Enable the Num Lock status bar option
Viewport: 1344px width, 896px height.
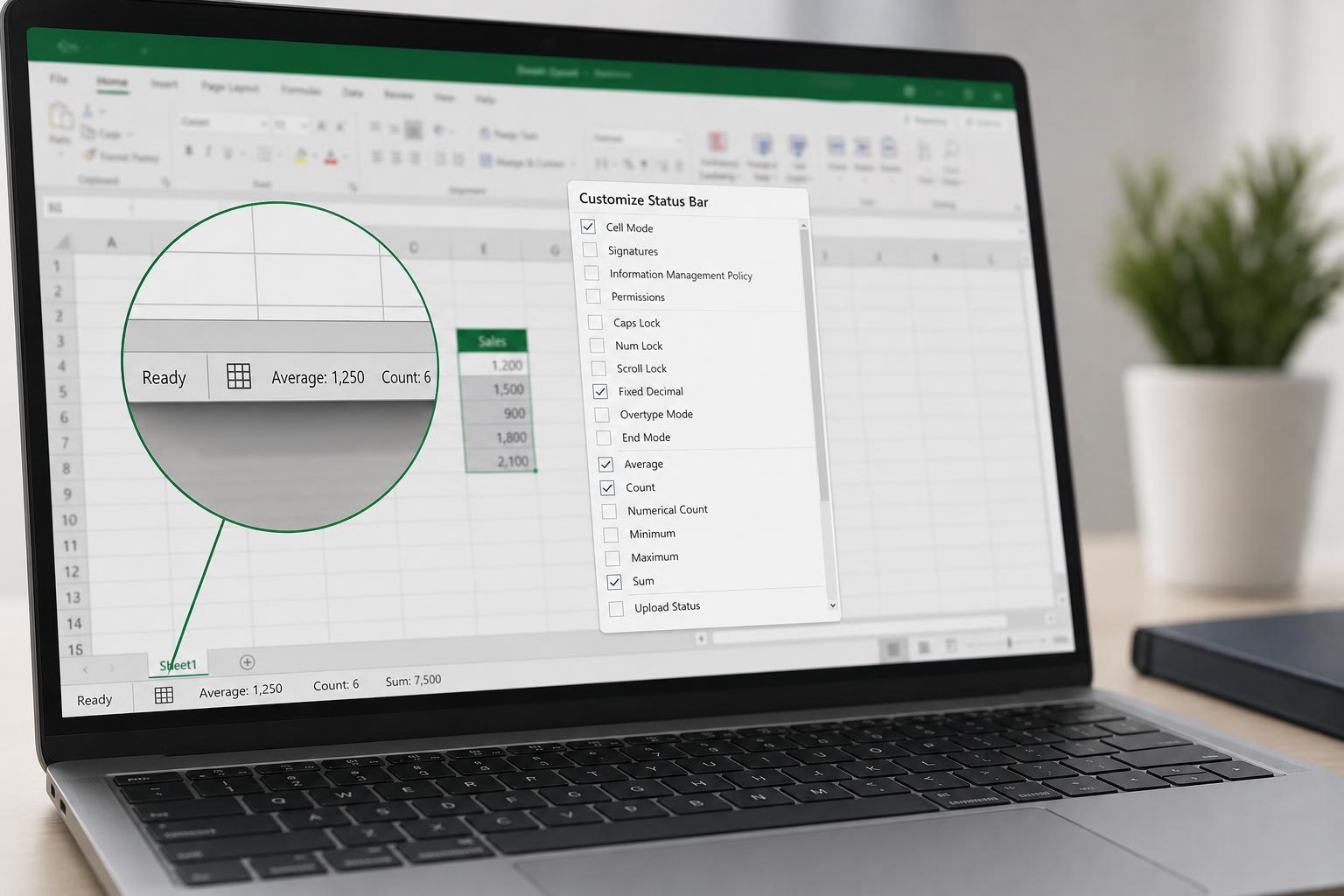[x=597, y=345]
